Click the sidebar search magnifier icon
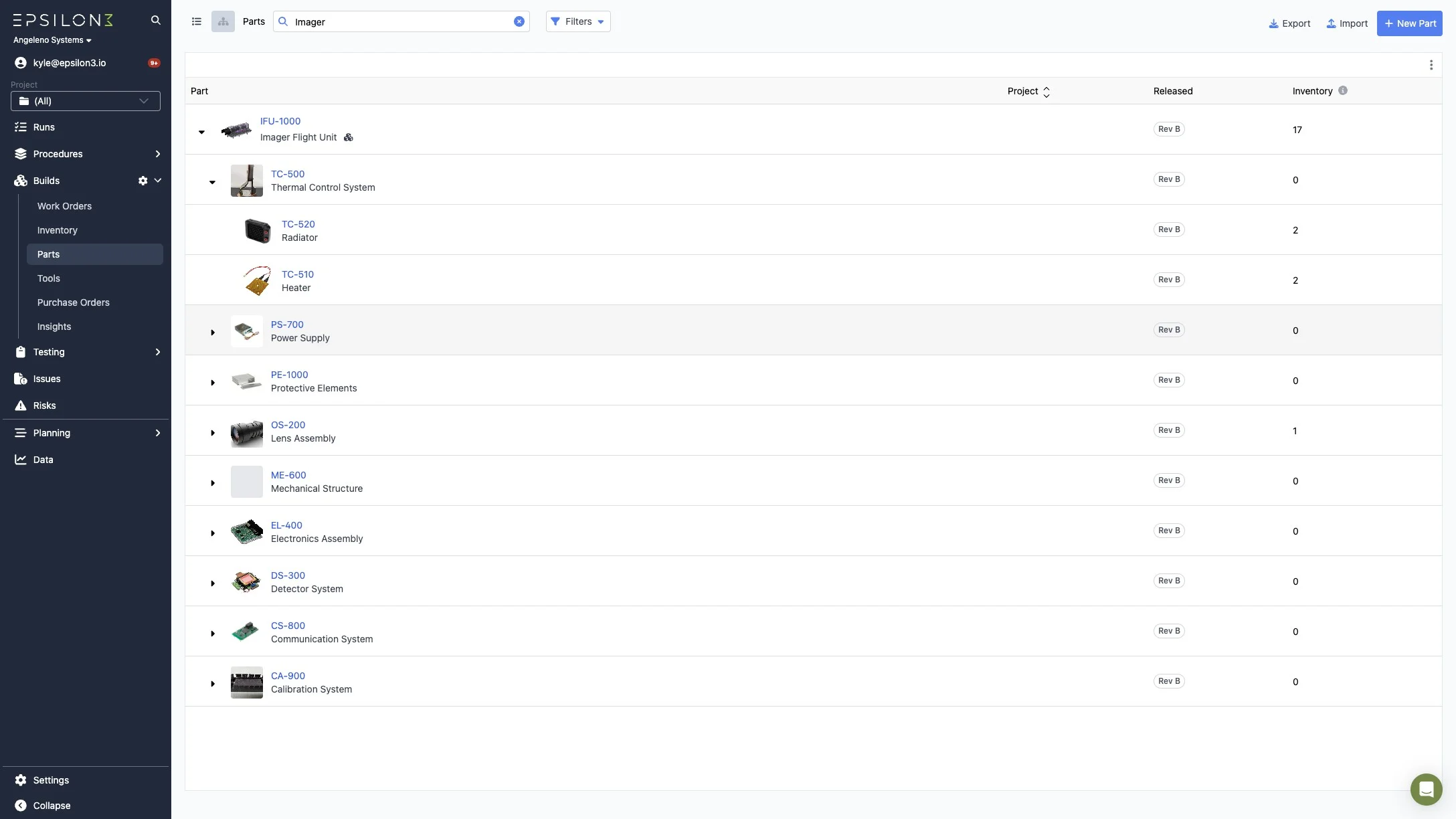 [156, 20]
